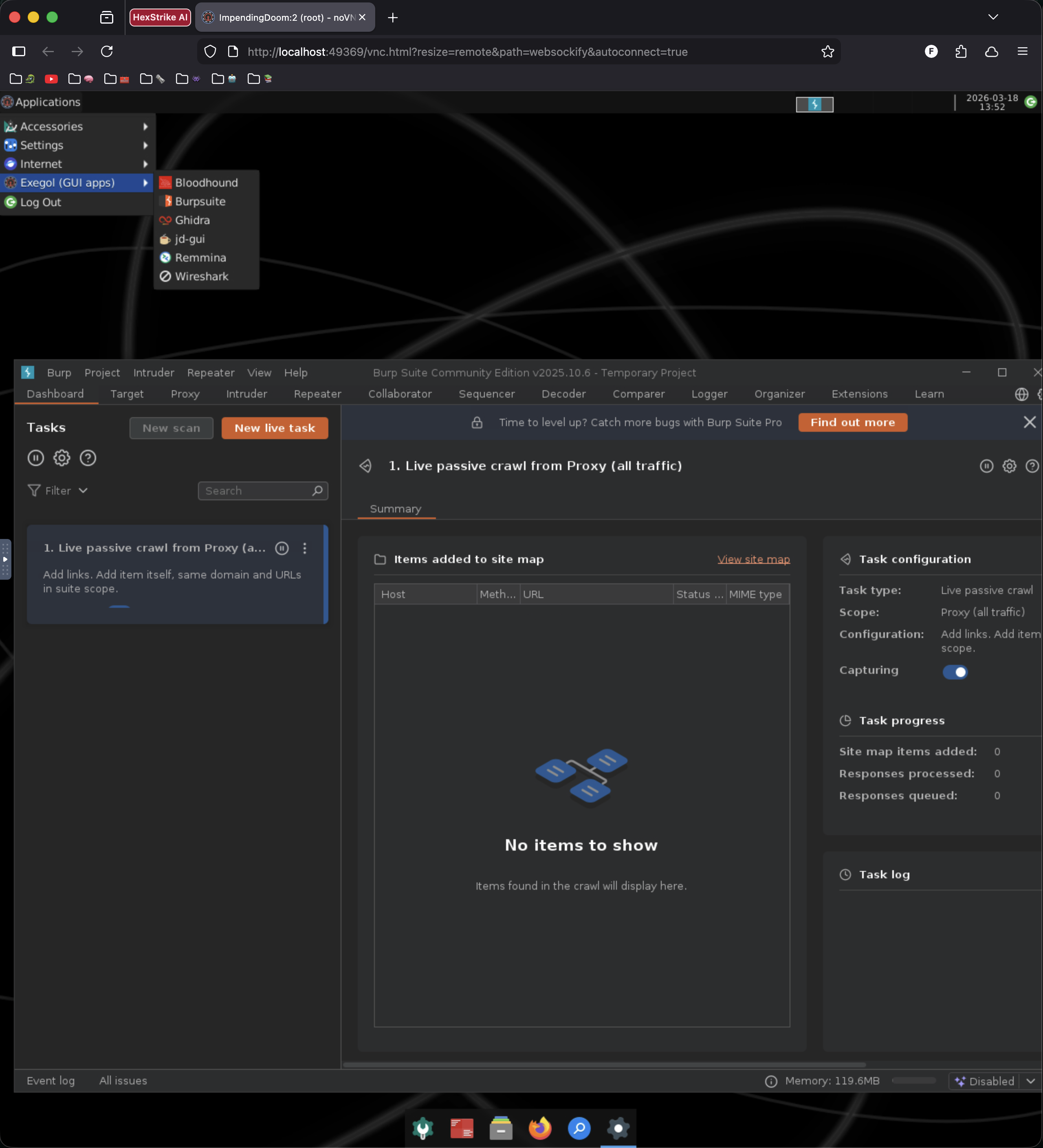Open the file archive manager in the dock
The height and width of the screenshot is (1148, 1043).
coord(501,1128)
